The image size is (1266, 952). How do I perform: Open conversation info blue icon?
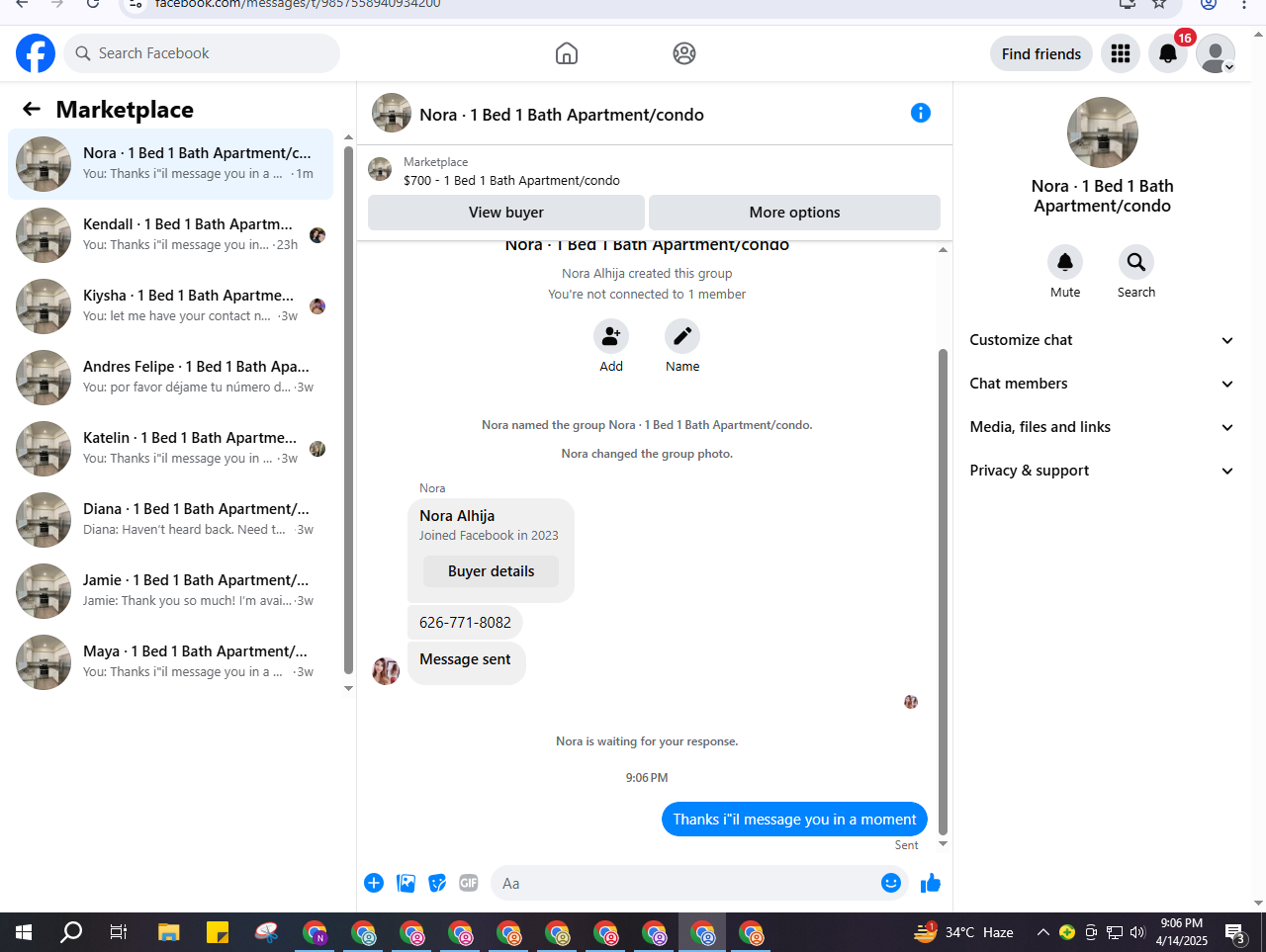coord(921,113)
